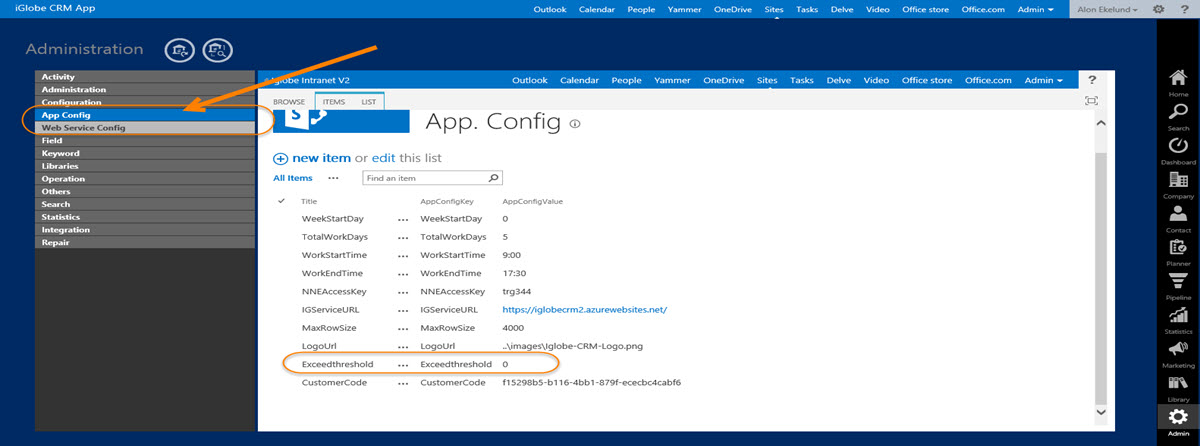
Task: Click the info icon beside App. Config title
Action: (x=575, y=124)
